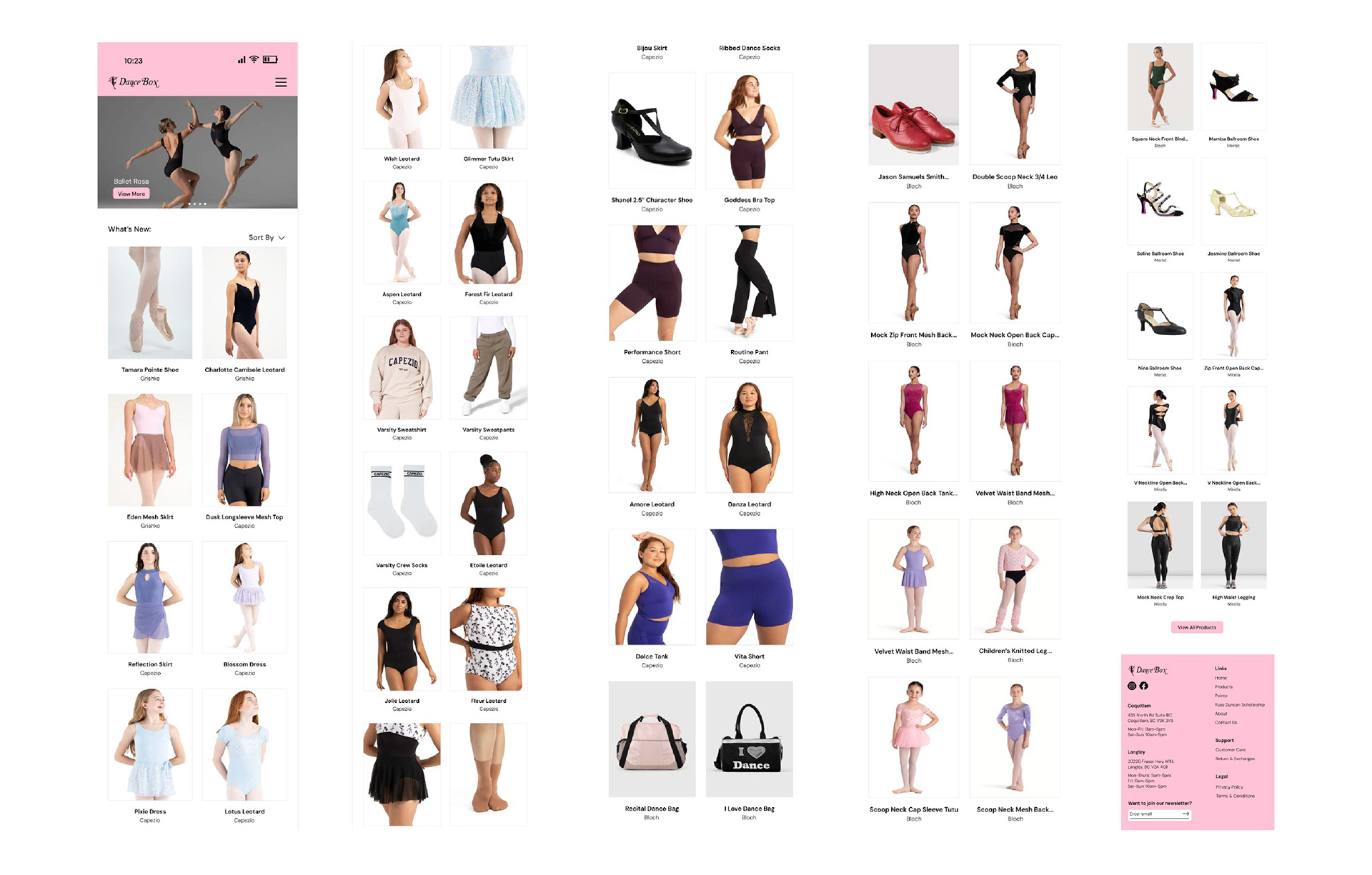Tap the battery icon in the status bar

point(270,60)
